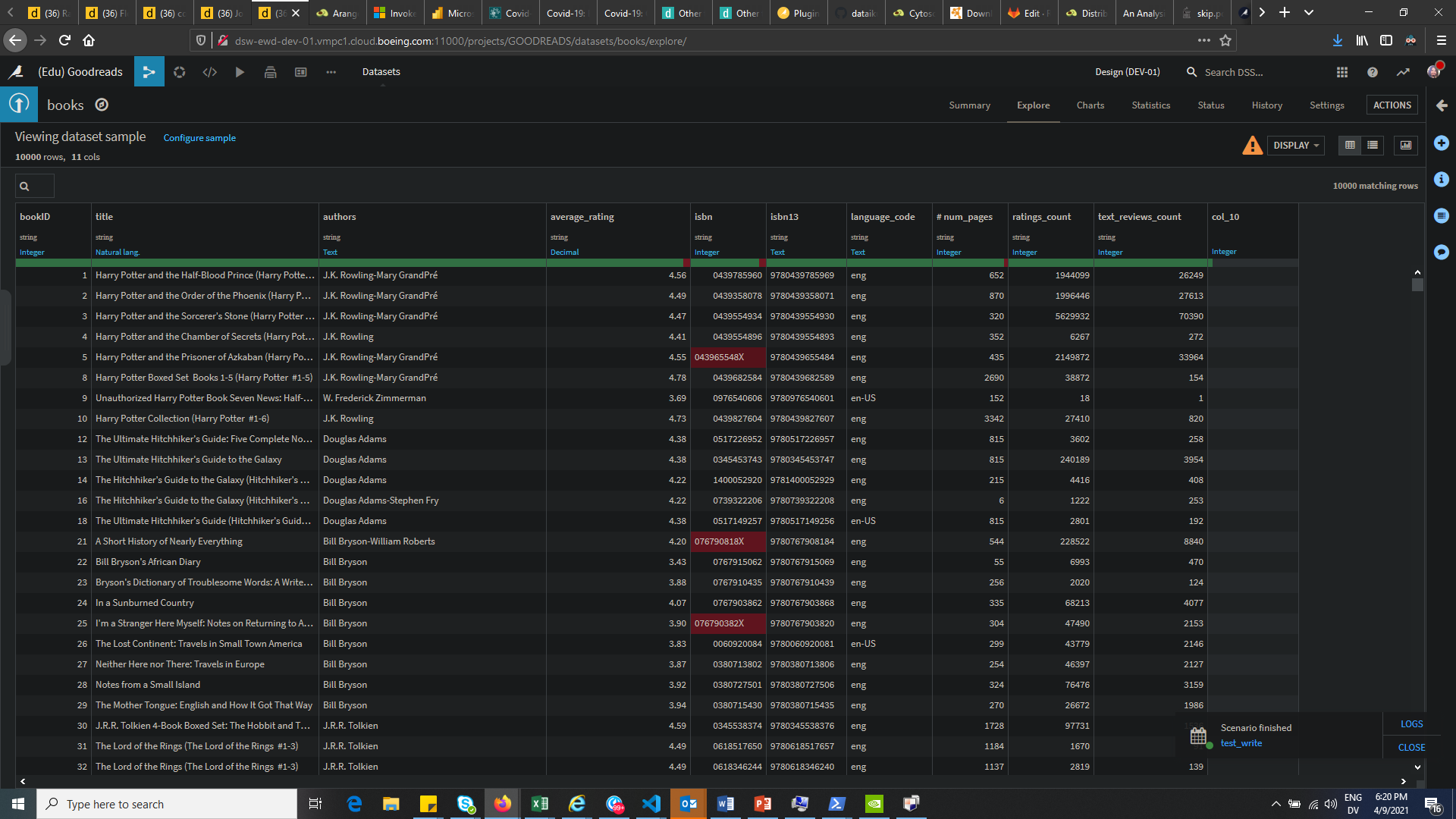The image size is (1456, 819).
Task: Click the Configure sample link
Action: (x=199, y=137)
